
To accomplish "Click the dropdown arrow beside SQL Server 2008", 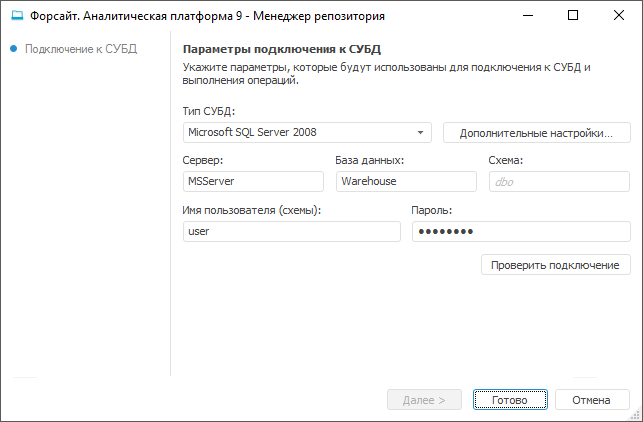I will (x=421, y=132).
